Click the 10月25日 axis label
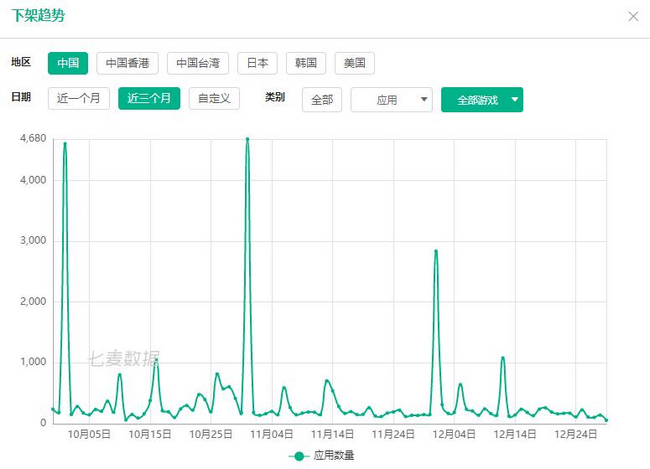Image resolution: width=650 pixels, height=469 pixels. tap(211, 434)
